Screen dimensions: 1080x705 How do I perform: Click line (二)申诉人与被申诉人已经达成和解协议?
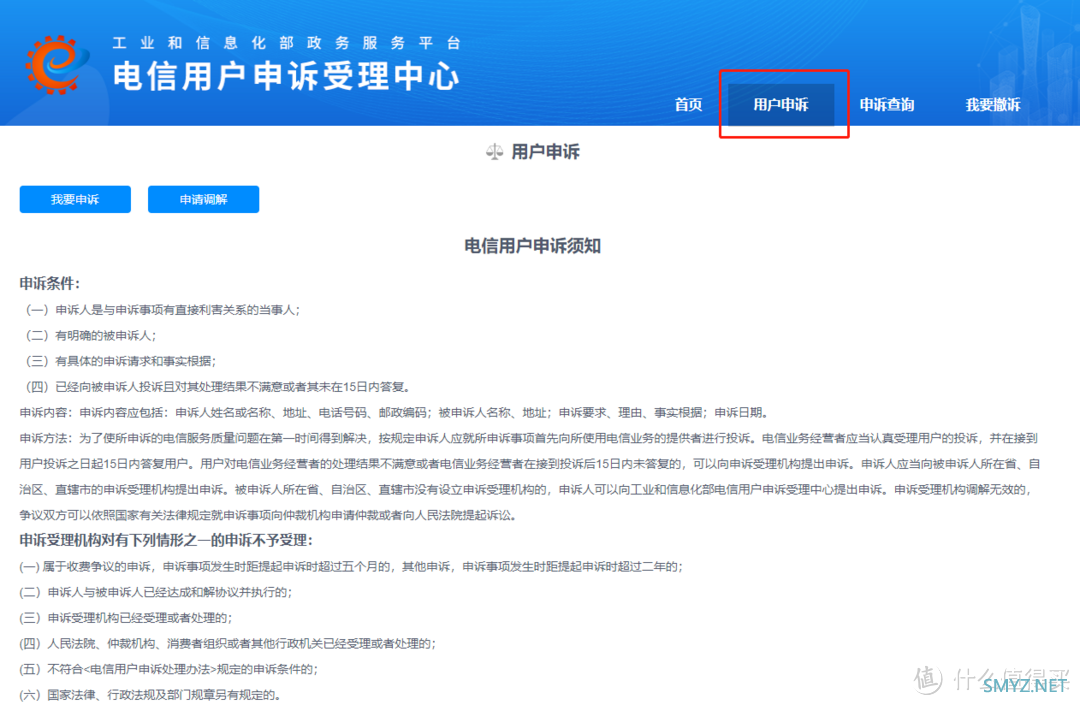(156, 592)
